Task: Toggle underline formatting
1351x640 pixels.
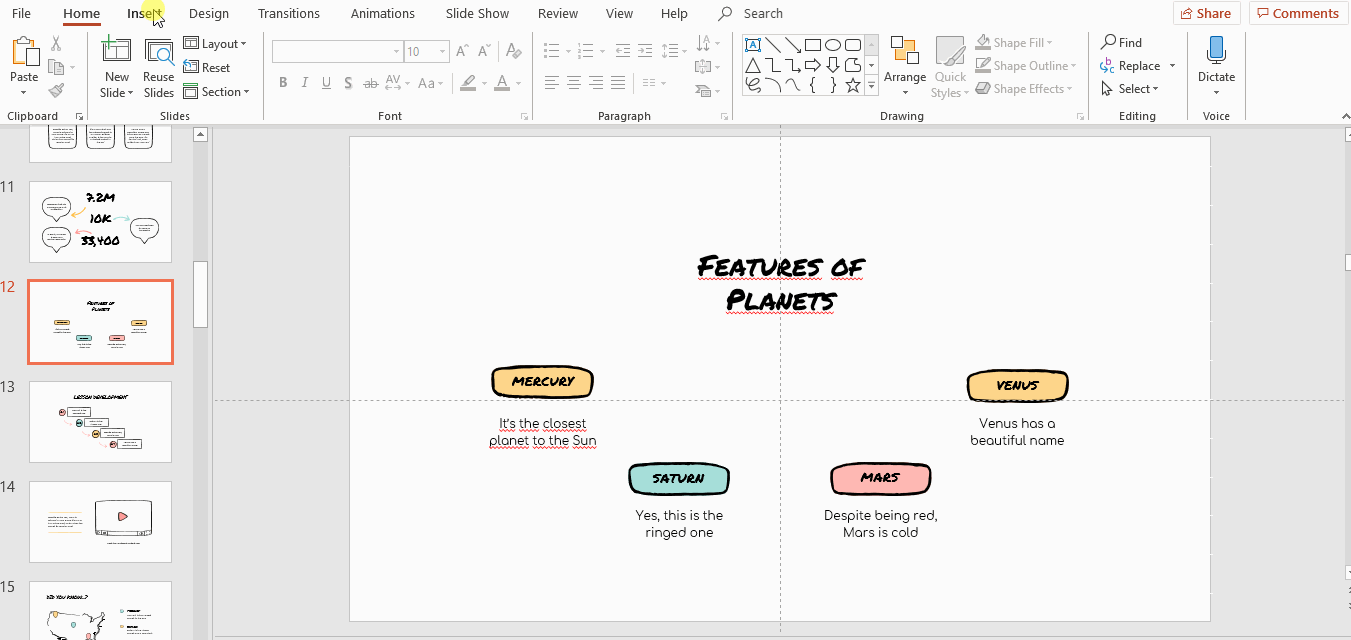Action: click(326, 83)
